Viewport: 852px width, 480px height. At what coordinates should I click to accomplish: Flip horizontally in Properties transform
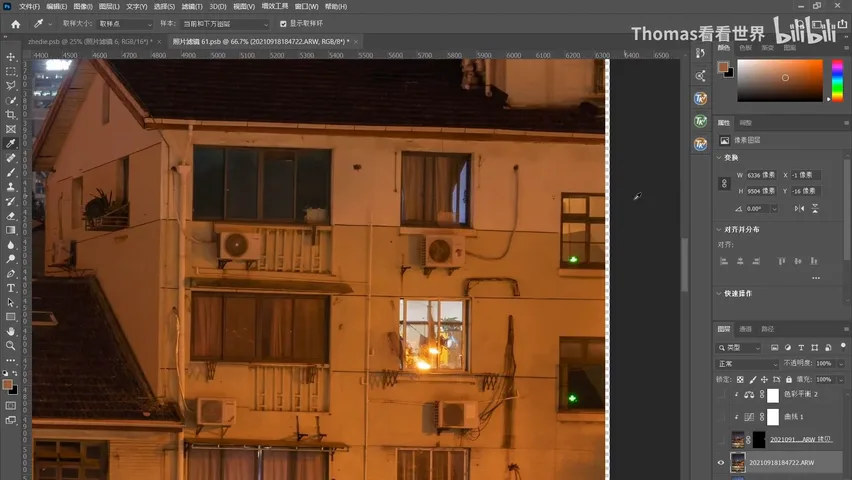pyautogui.click(x=799, y=208)
